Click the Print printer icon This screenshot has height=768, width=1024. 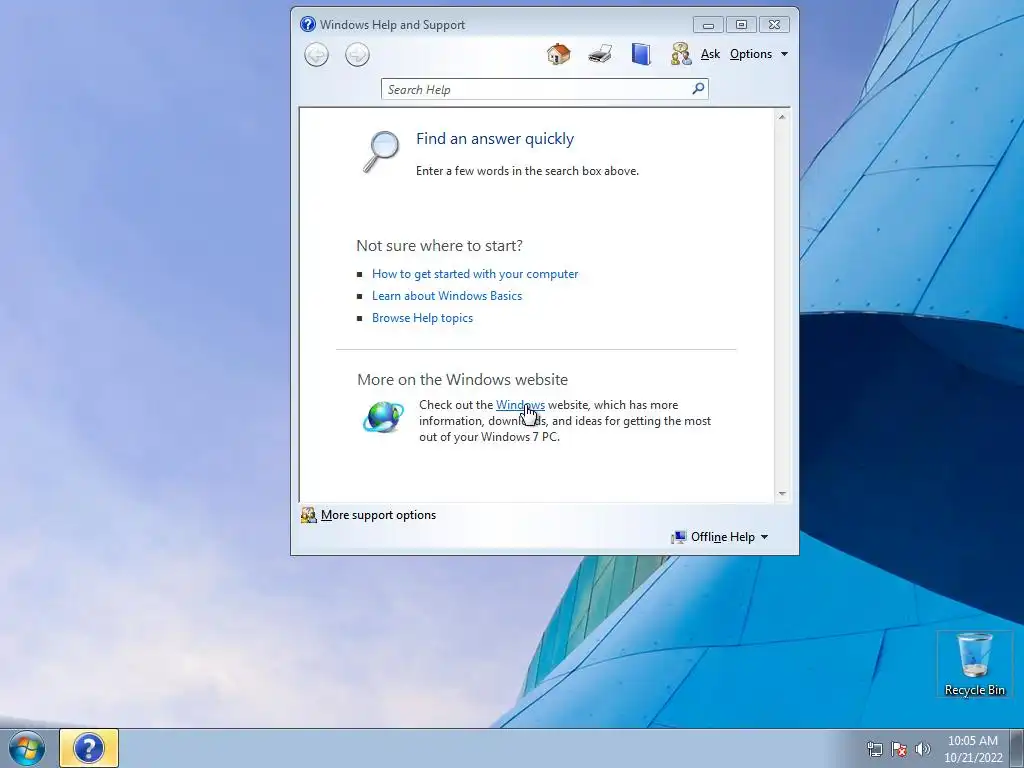point(600,54)
